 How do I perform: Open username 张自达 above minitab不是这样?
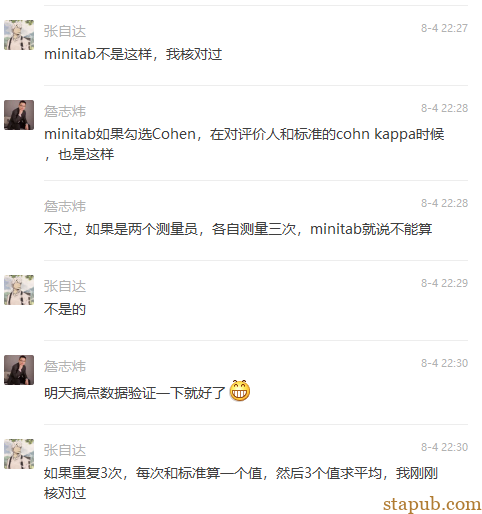tap(65, 31)
